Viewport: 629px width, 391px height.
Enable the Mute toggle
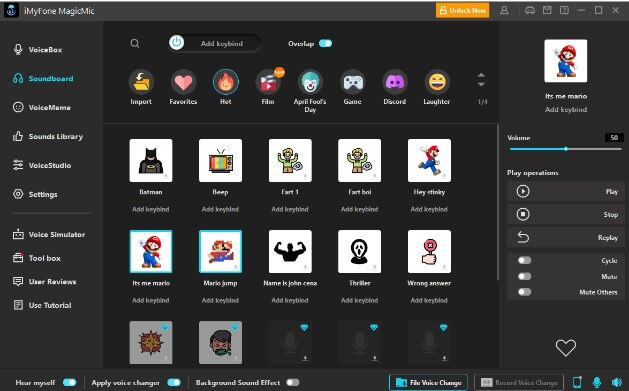point(524,276)
